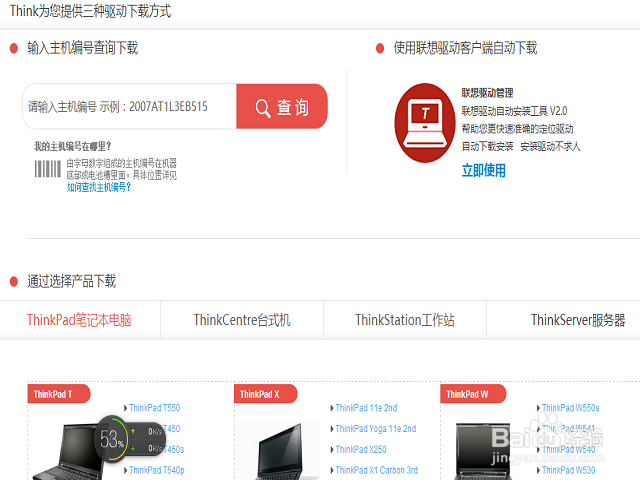Open the ThinkPad T550 link
Viewport: 640px width, 480px height.
(x=154, y=408)
